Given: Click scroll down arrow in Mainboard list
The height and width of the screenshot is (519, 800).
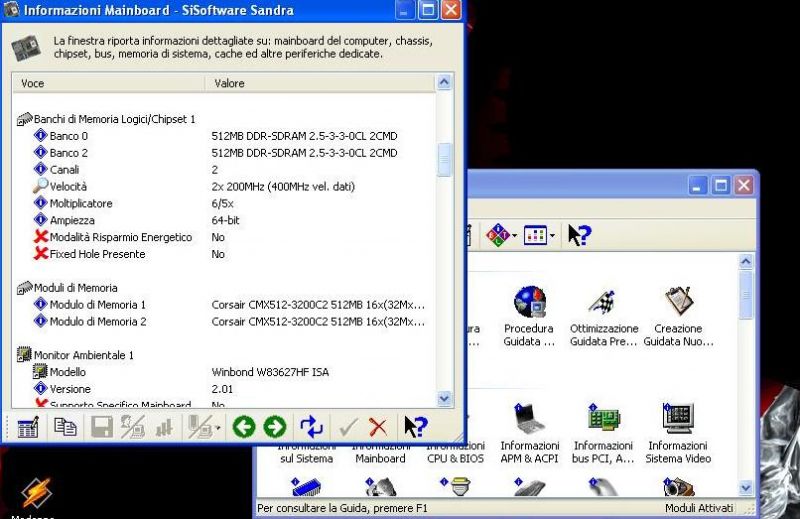Looking at the screenshot, I should 444,398.
